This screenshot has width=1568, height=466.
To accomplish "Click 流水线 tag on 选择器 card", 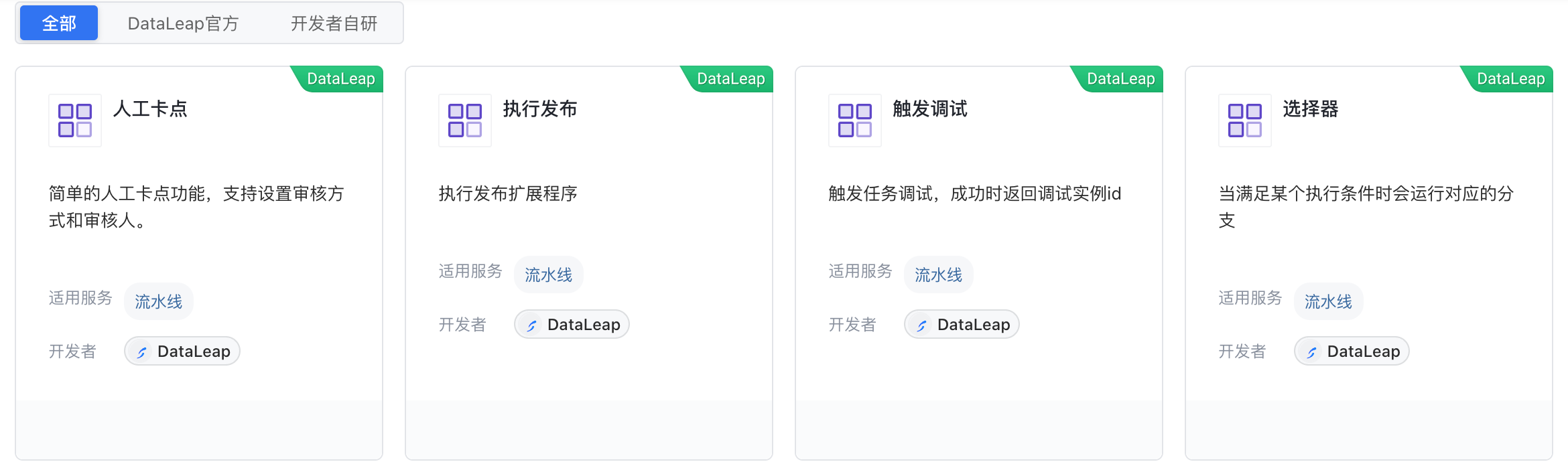I will [1329, 302].
